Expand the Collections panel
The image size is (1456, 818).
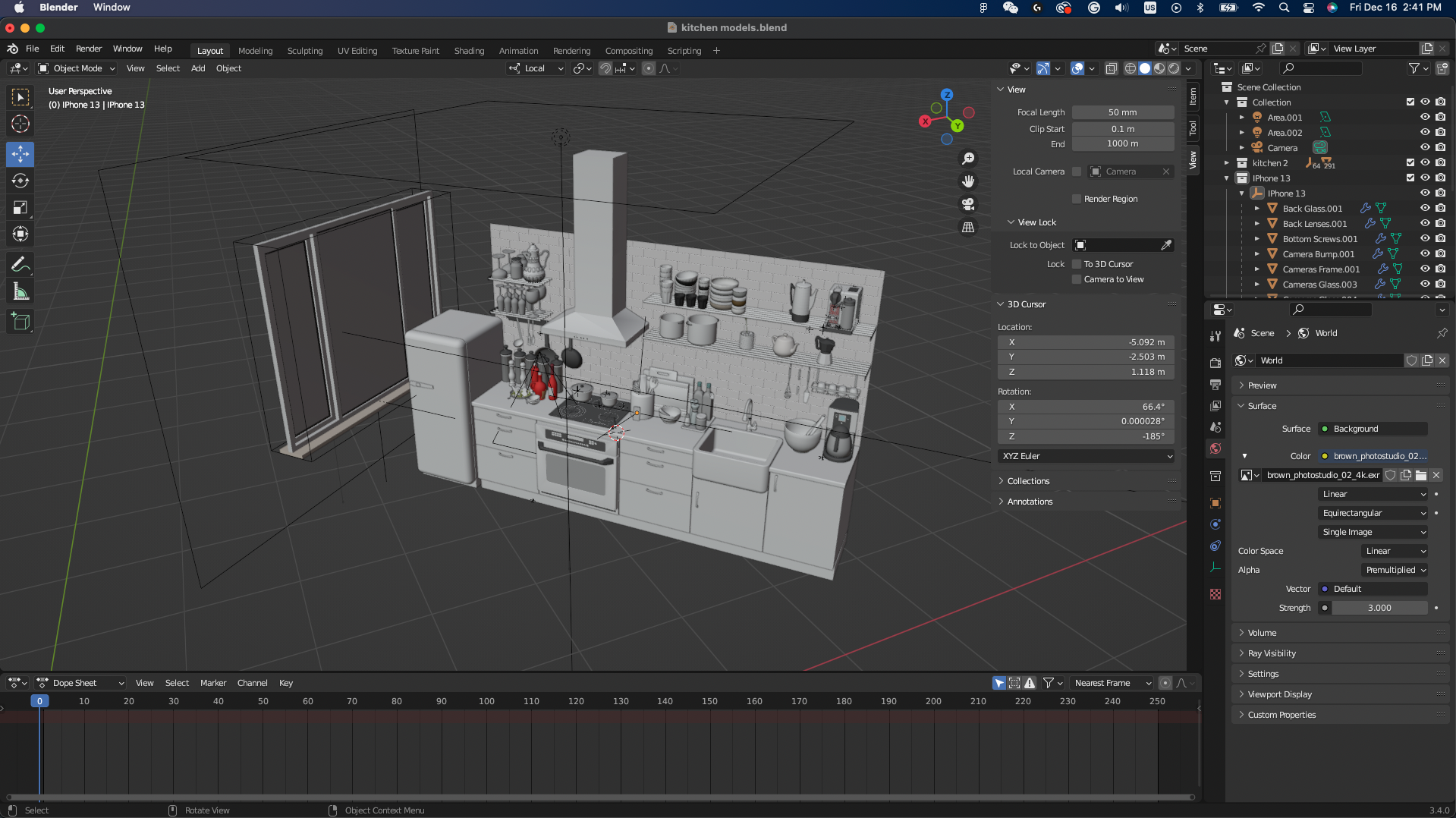pos(1028,481)
